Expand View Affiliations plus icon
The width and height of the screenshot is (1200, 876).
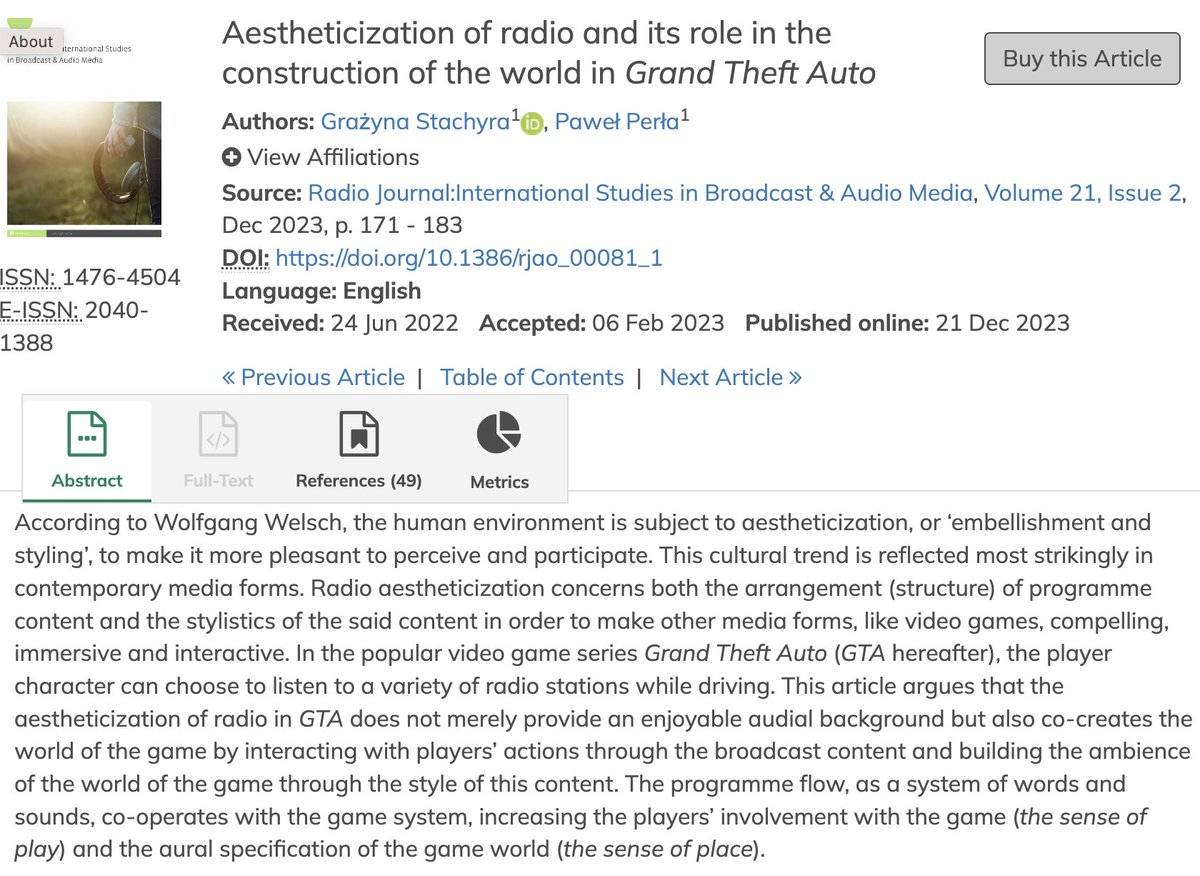pos(231,157)
